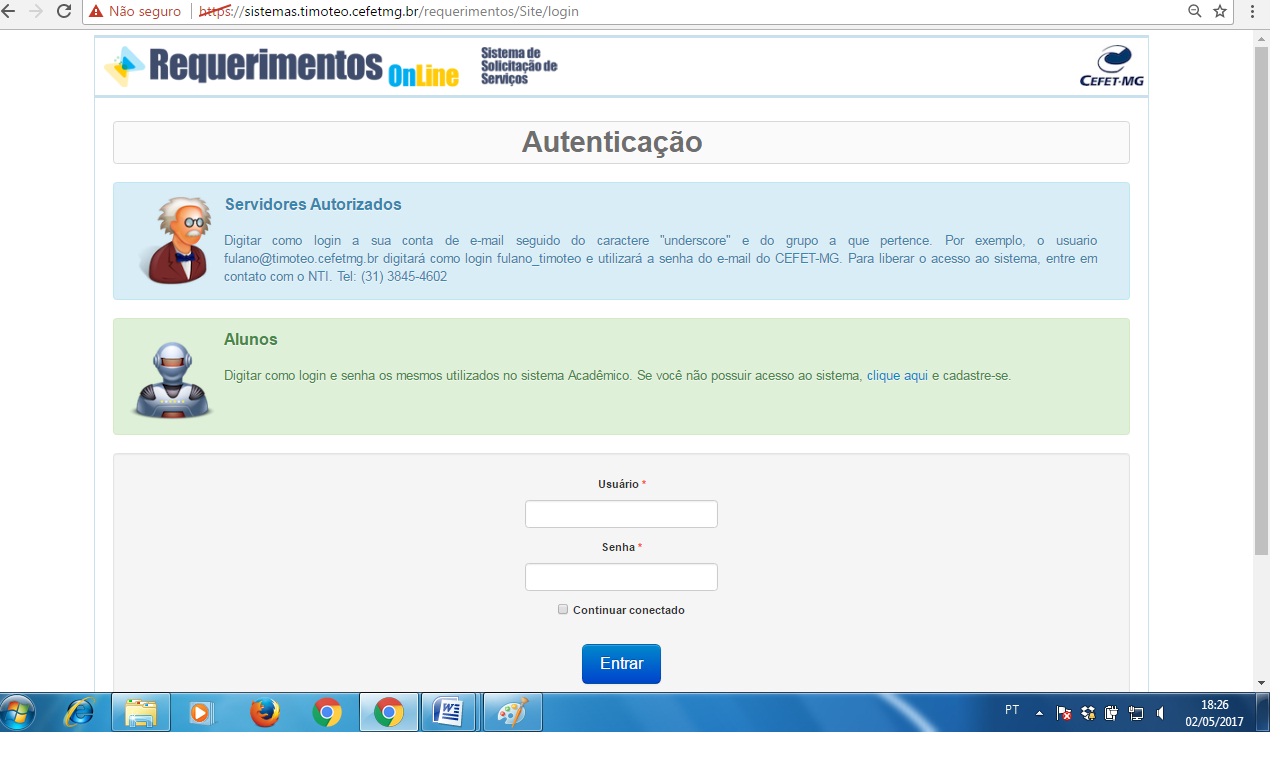Click the network tray icon
Image resolution: width=1280 pixels, height=768 pixels.
tap(1136, 714)
